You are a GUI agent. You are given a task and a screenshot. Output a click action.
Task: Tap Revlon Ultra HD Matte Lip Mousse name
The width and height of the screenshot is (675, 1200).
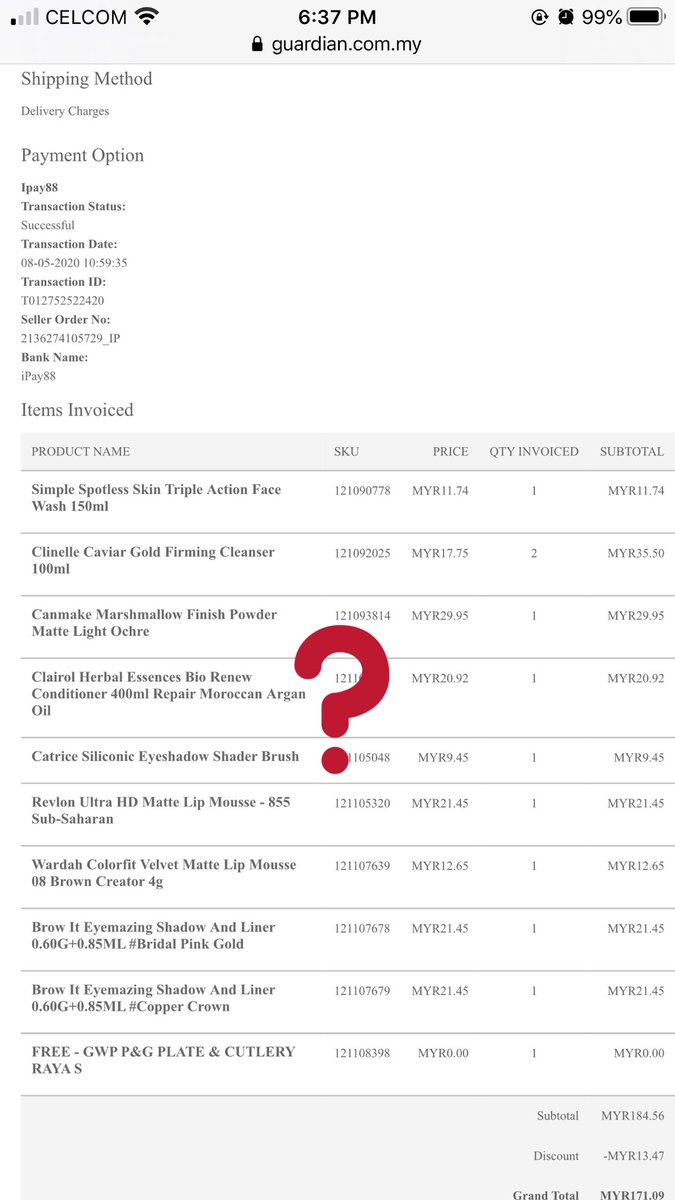[x=161, y=810]
